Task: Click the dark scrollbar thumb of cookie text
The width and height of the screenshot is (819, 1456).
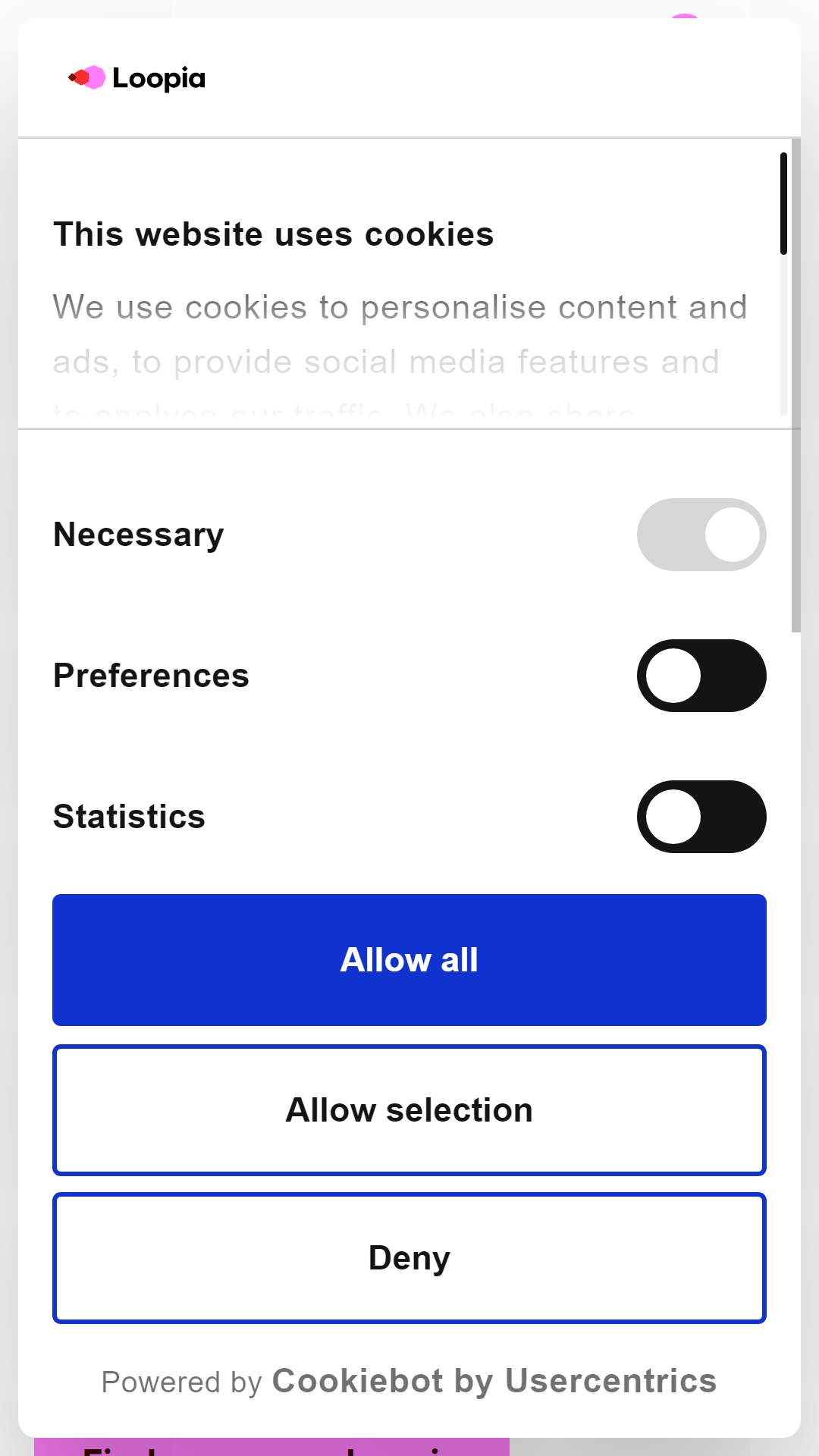Action: 783,203
